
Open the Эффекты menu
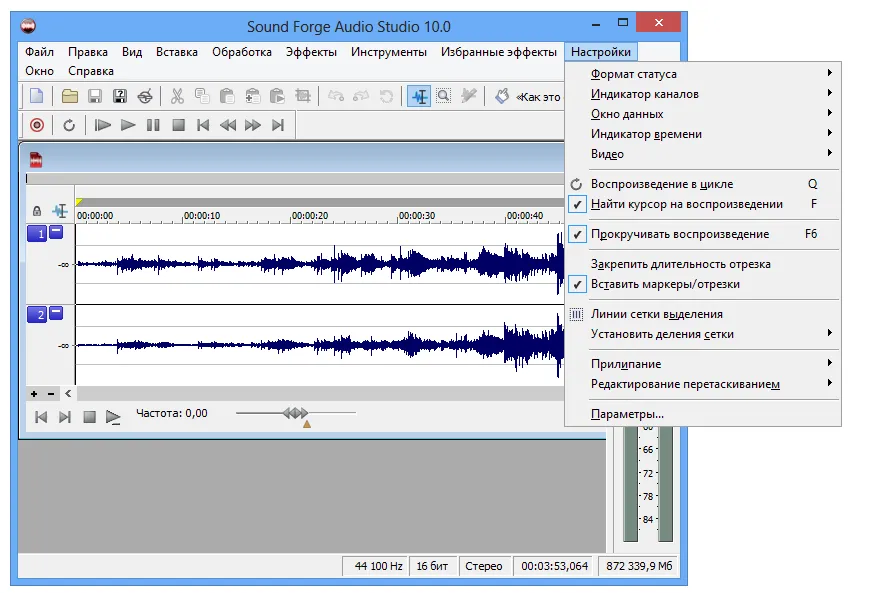click(311, 52)
